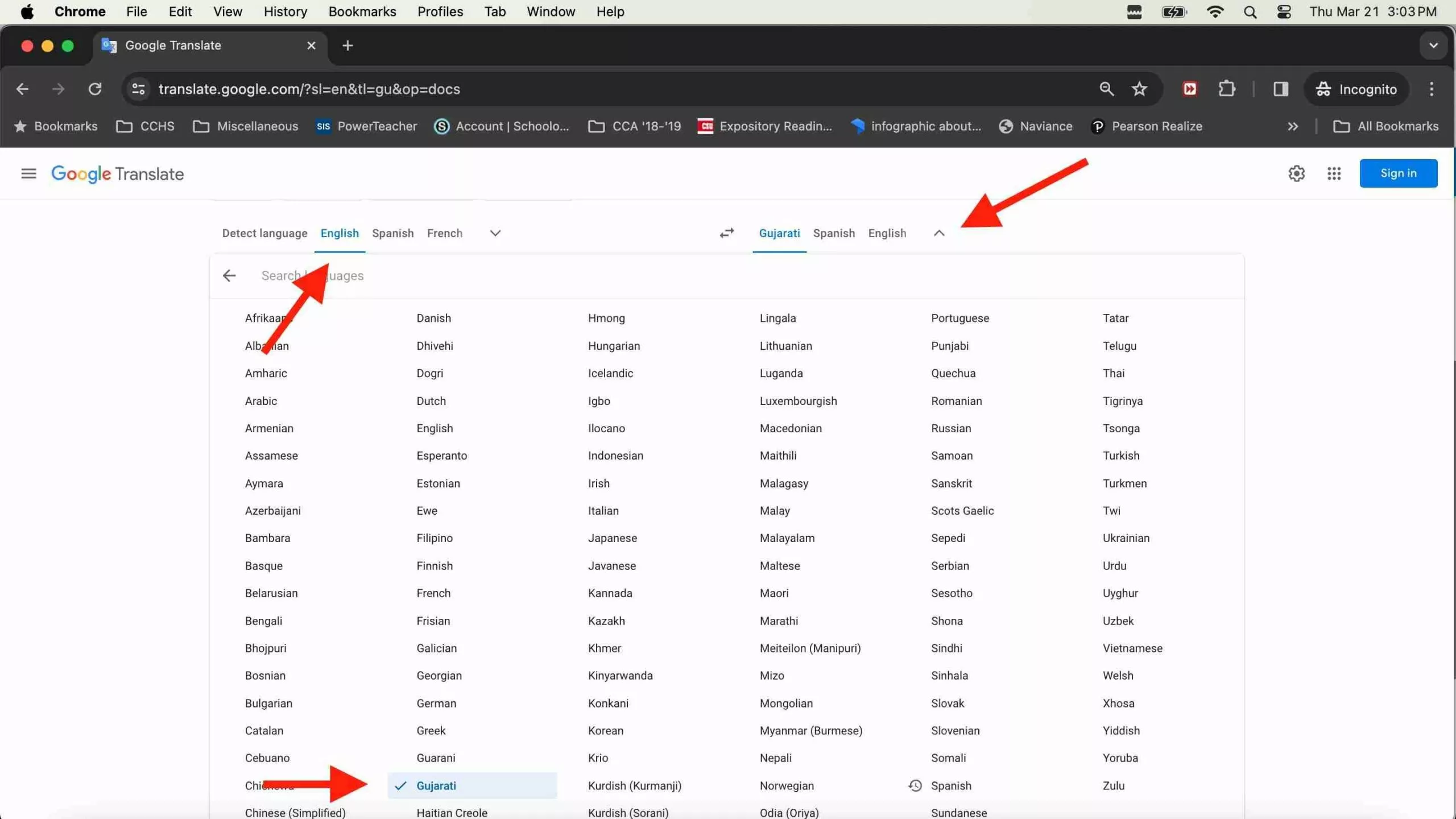
Task: Switch to the Spanish target language tab
Action: tap(833, 233)
